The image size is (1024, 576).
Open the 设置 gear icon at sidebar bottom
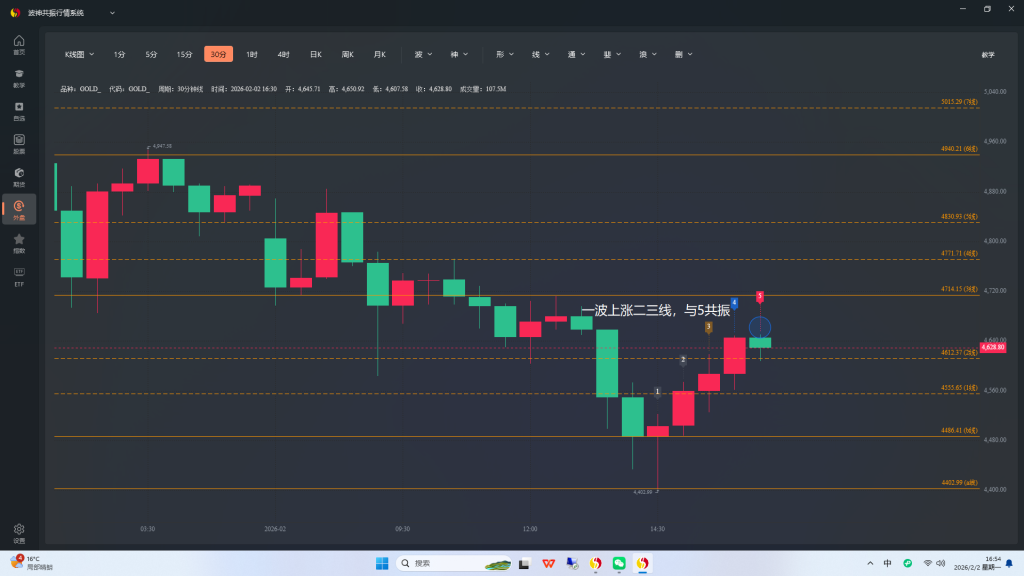(19, 532)
